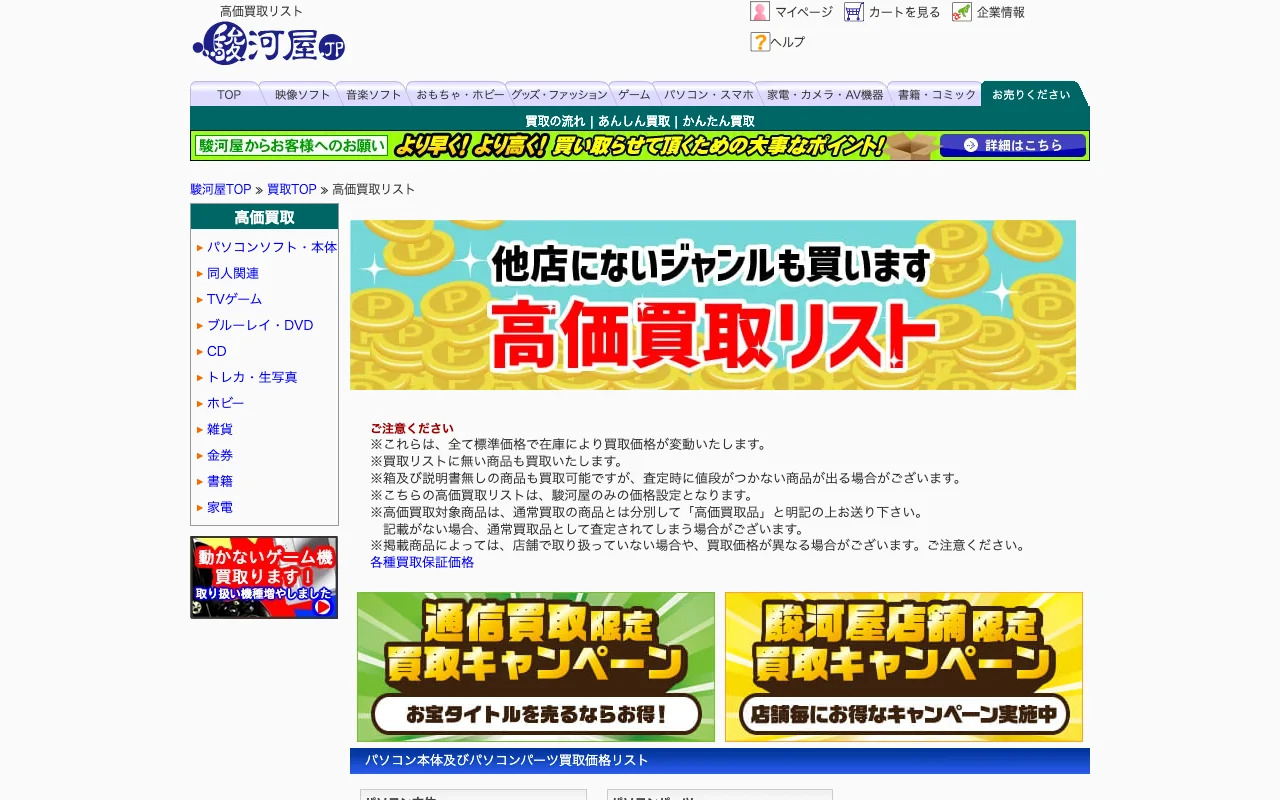Select the 書籍・コミック tab

click(936, 94)
